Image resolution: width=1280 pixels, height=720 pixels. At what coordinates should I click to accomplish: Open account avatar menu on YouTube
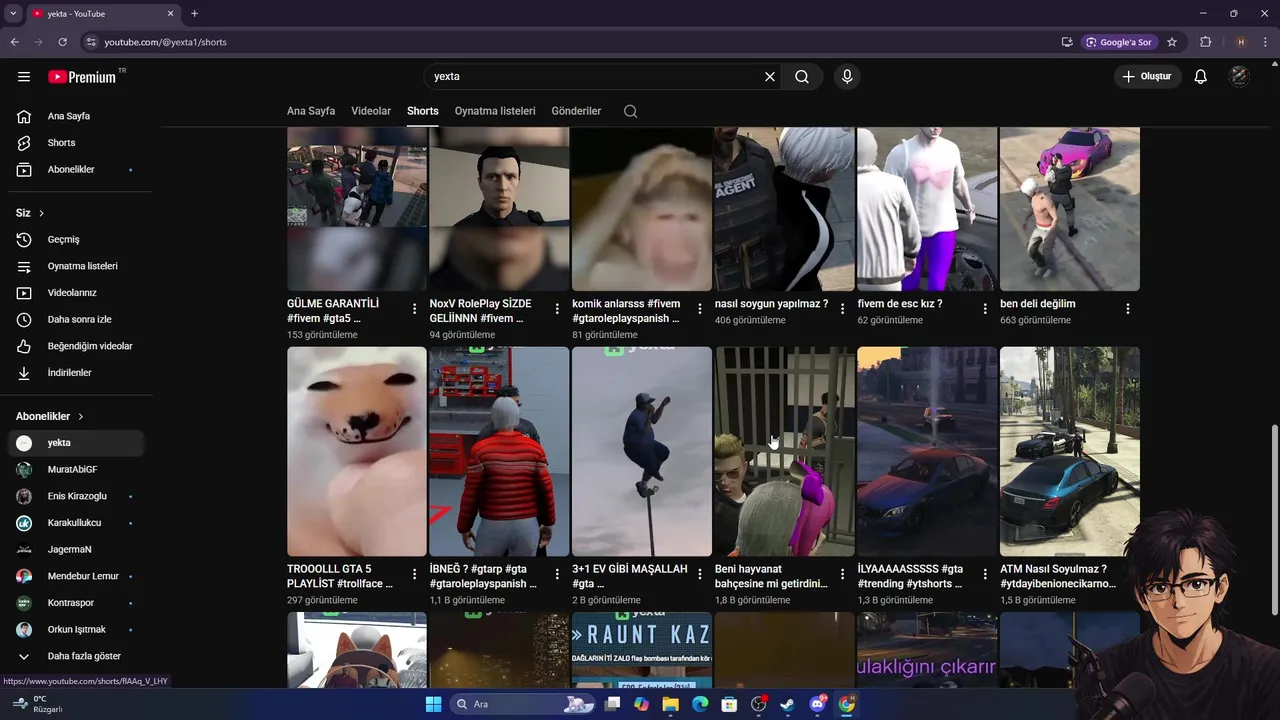click(1239, 76)
